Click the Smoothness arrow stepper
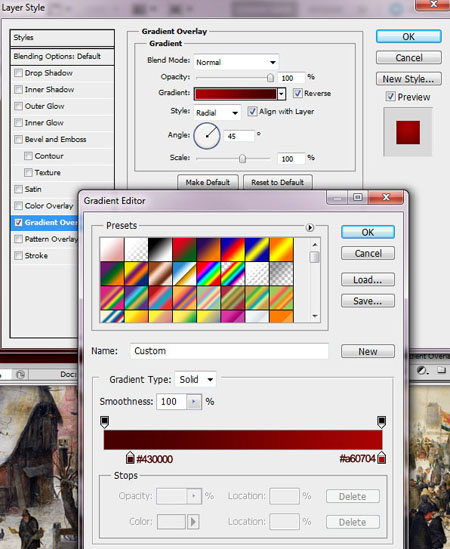Viewport: 450px width, 549px height. click(194, 402)
